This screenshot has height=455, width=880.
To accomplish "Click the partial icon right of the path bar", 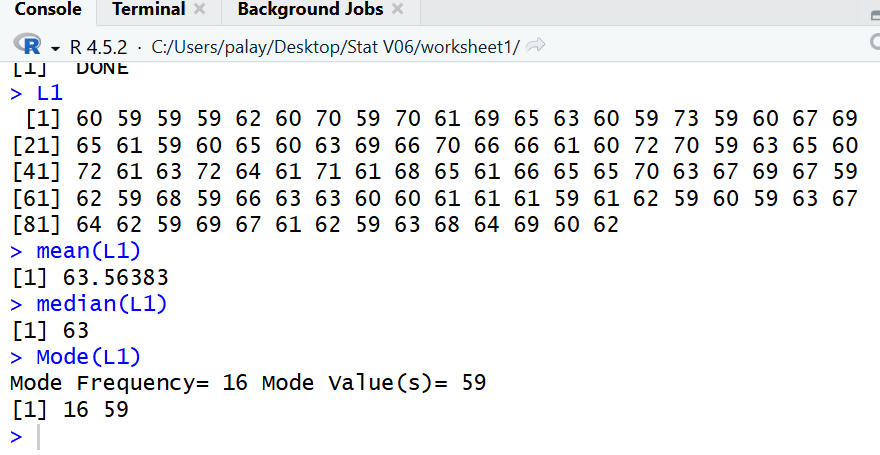I will click(x=874, y=44).
